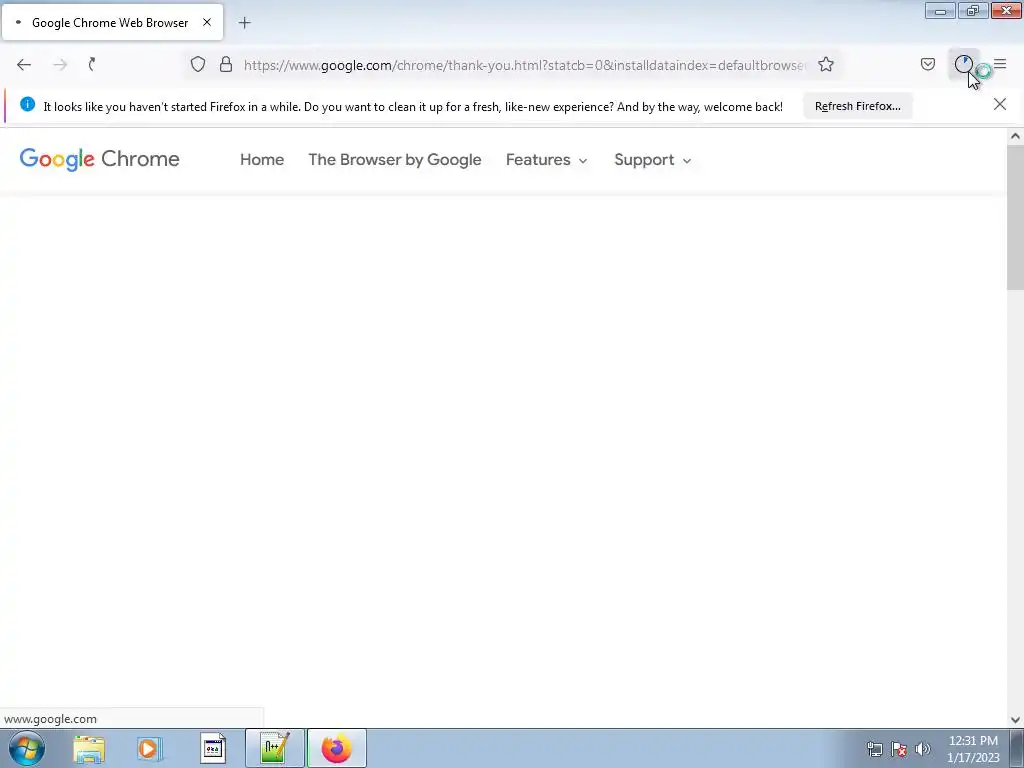Open Windows Explorer from taskbar
Image resolution: width=1024 pixels, height=768 pixels.
click(x=89, y=748)
